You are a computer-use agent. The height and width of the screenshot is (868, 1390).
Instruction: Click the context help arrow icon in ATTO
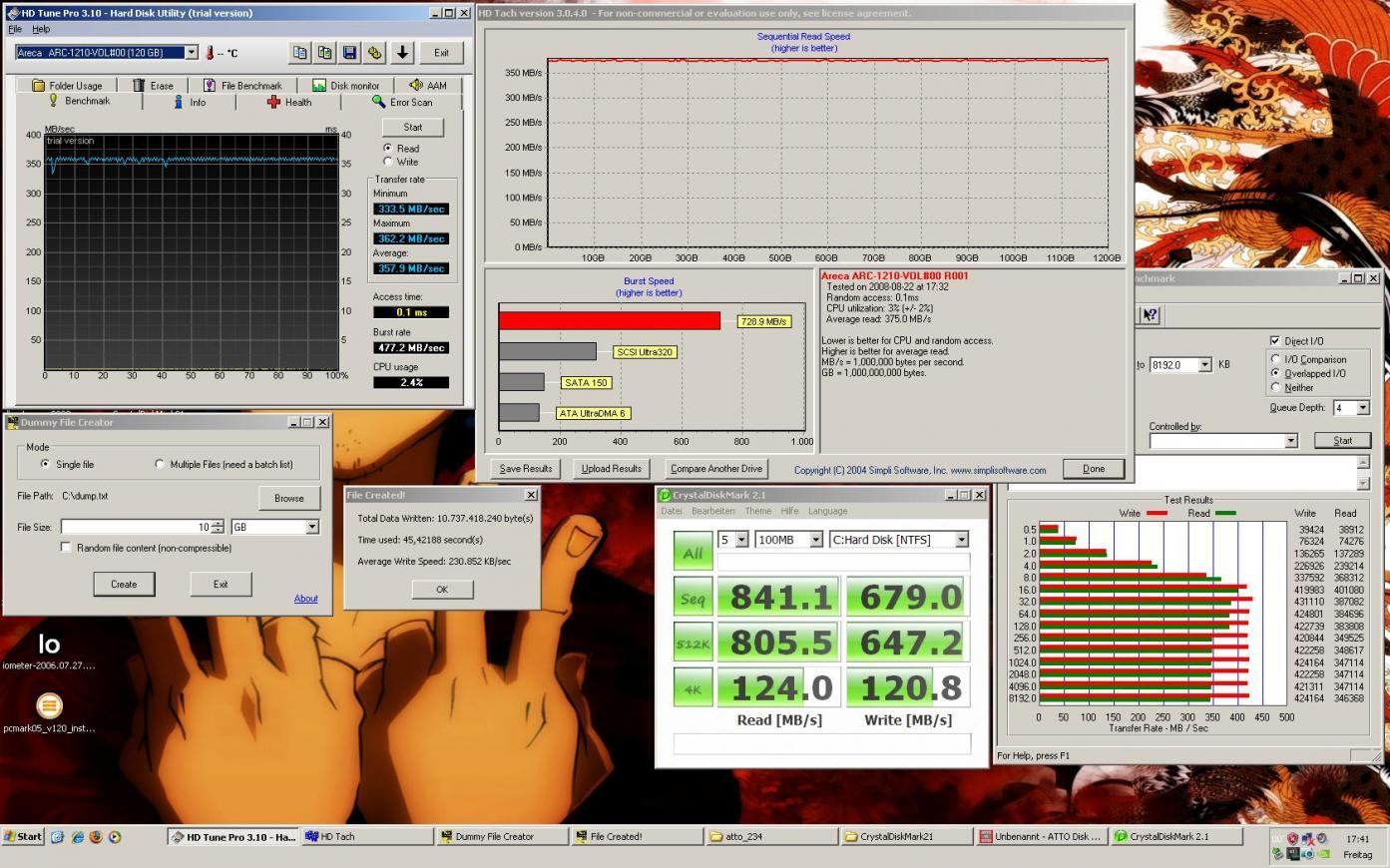point(1150,315)
